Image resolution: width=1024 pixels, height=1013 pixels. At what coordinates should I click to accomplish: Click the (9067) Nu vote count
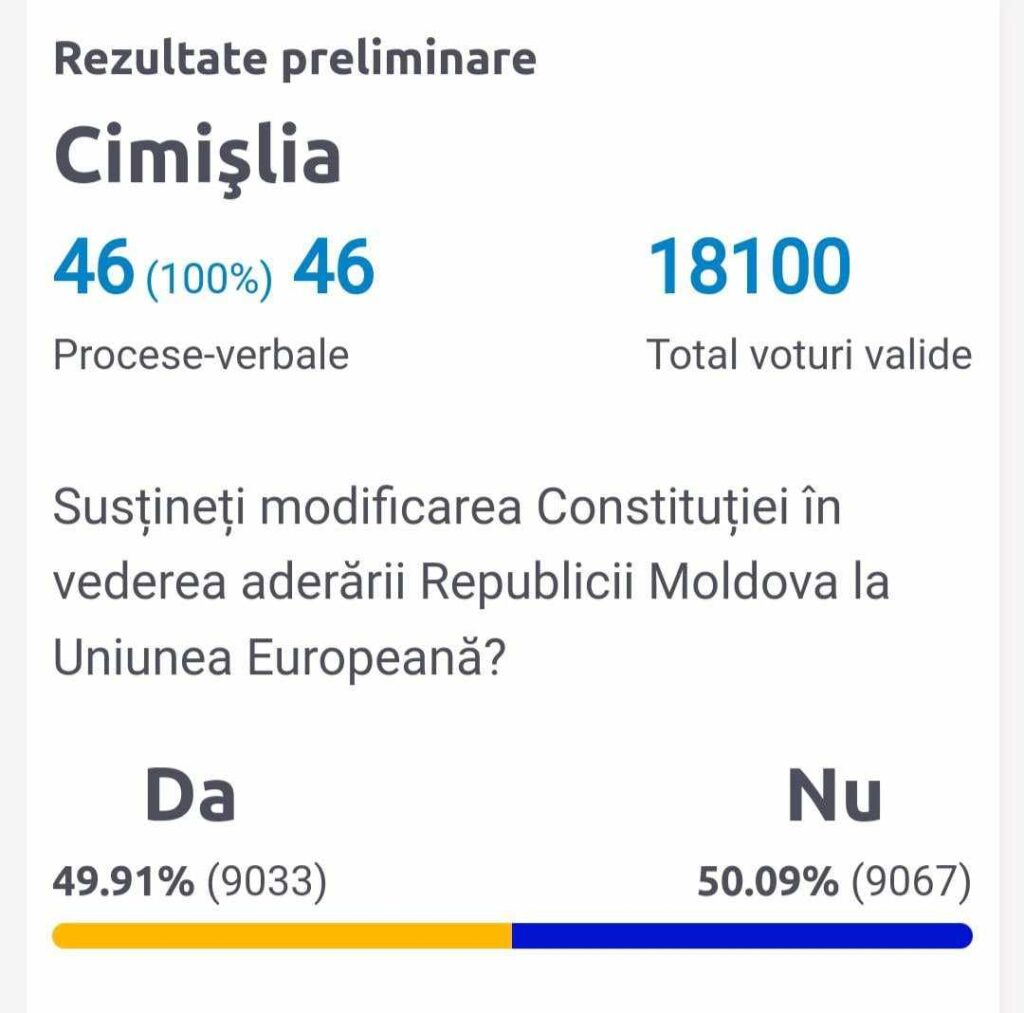pos(911,882)
